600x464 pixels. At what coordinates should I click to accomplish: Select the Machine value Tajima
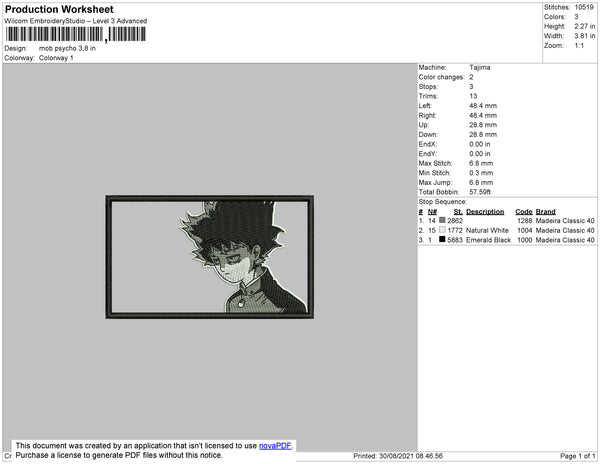[480, 67]
